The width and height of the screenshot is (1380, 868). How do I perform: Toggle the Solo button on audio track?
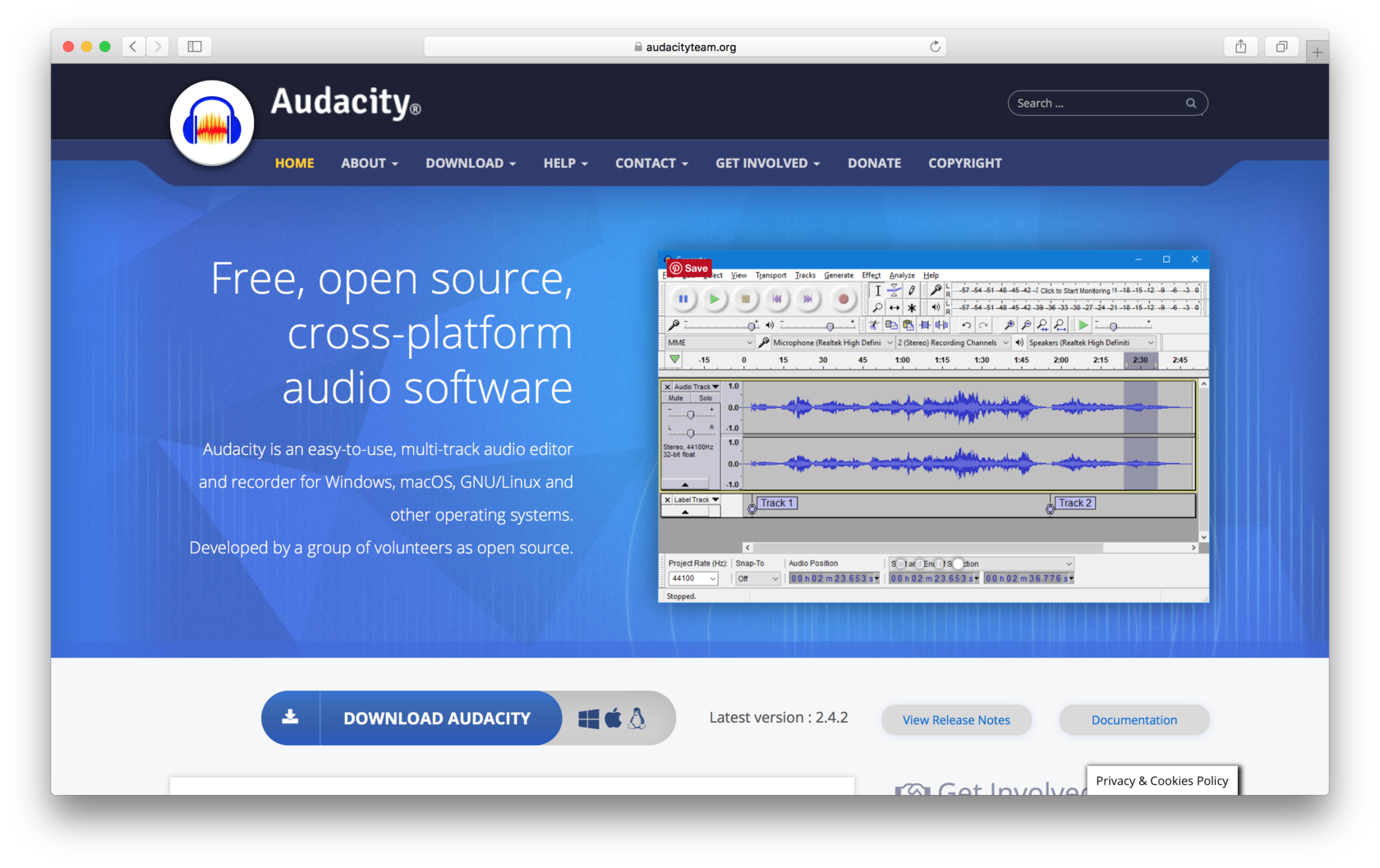click(706, 398)
